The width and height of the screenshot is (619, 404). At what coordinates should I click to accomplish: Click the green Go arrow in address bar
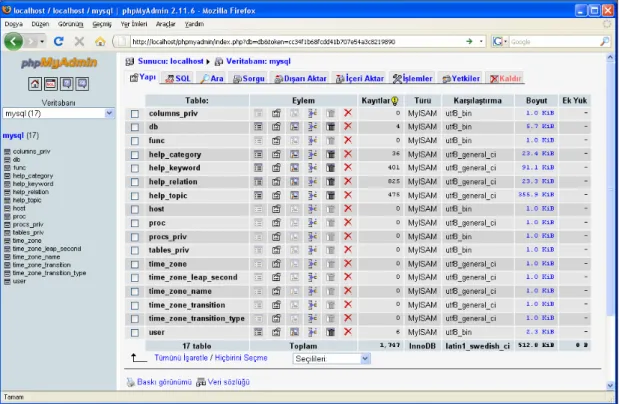coord(469,41)
